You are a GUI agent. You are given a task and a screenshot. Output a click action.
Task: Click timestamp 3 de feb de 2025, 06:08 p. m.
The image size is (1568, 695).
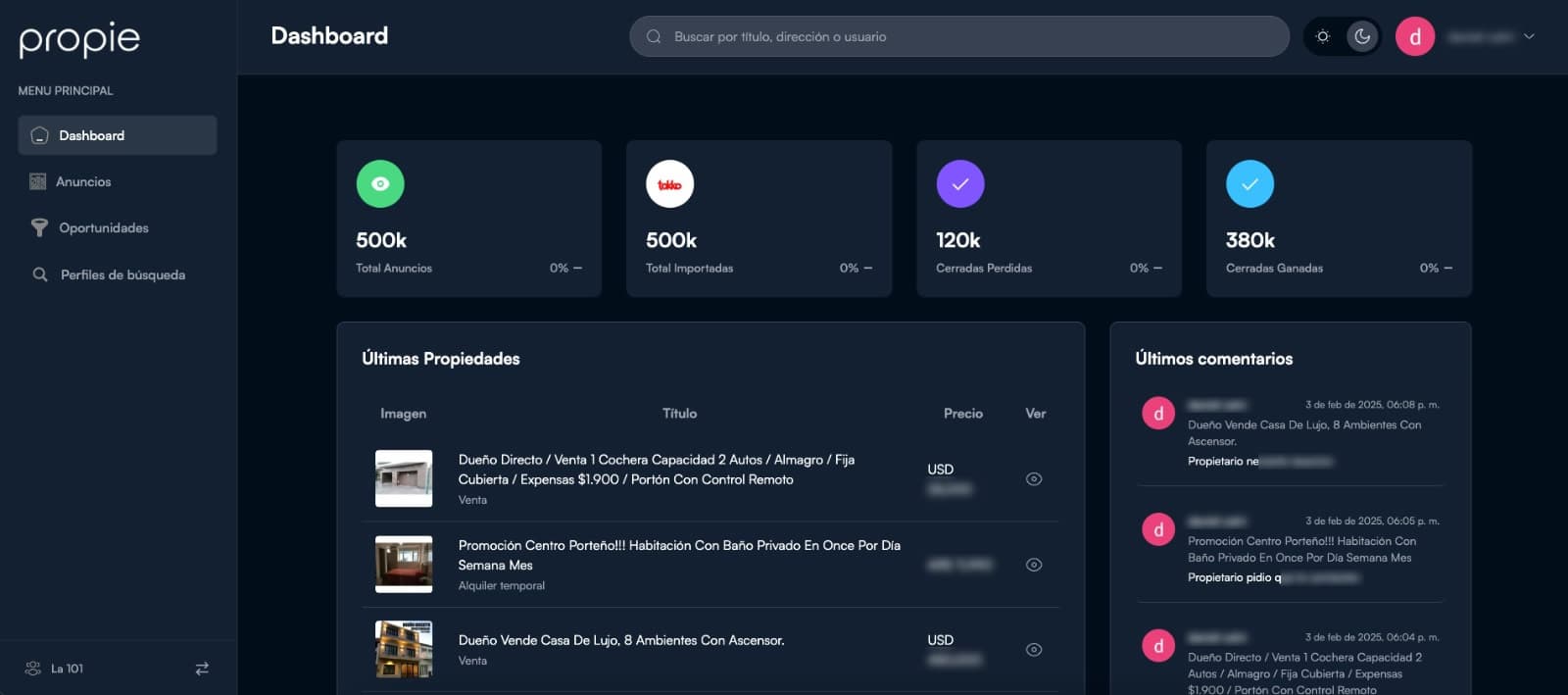pyautogui.click(x=1372, y=405)
